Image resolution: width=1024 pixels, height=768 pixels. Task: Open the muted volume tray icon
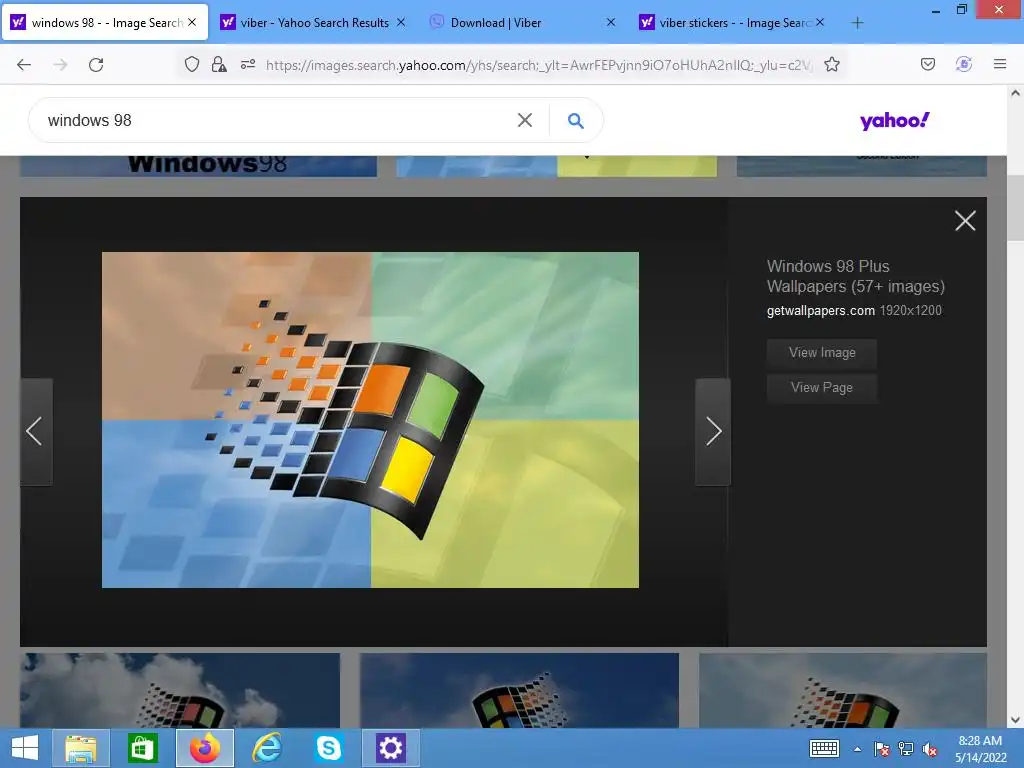coord(929,749)
